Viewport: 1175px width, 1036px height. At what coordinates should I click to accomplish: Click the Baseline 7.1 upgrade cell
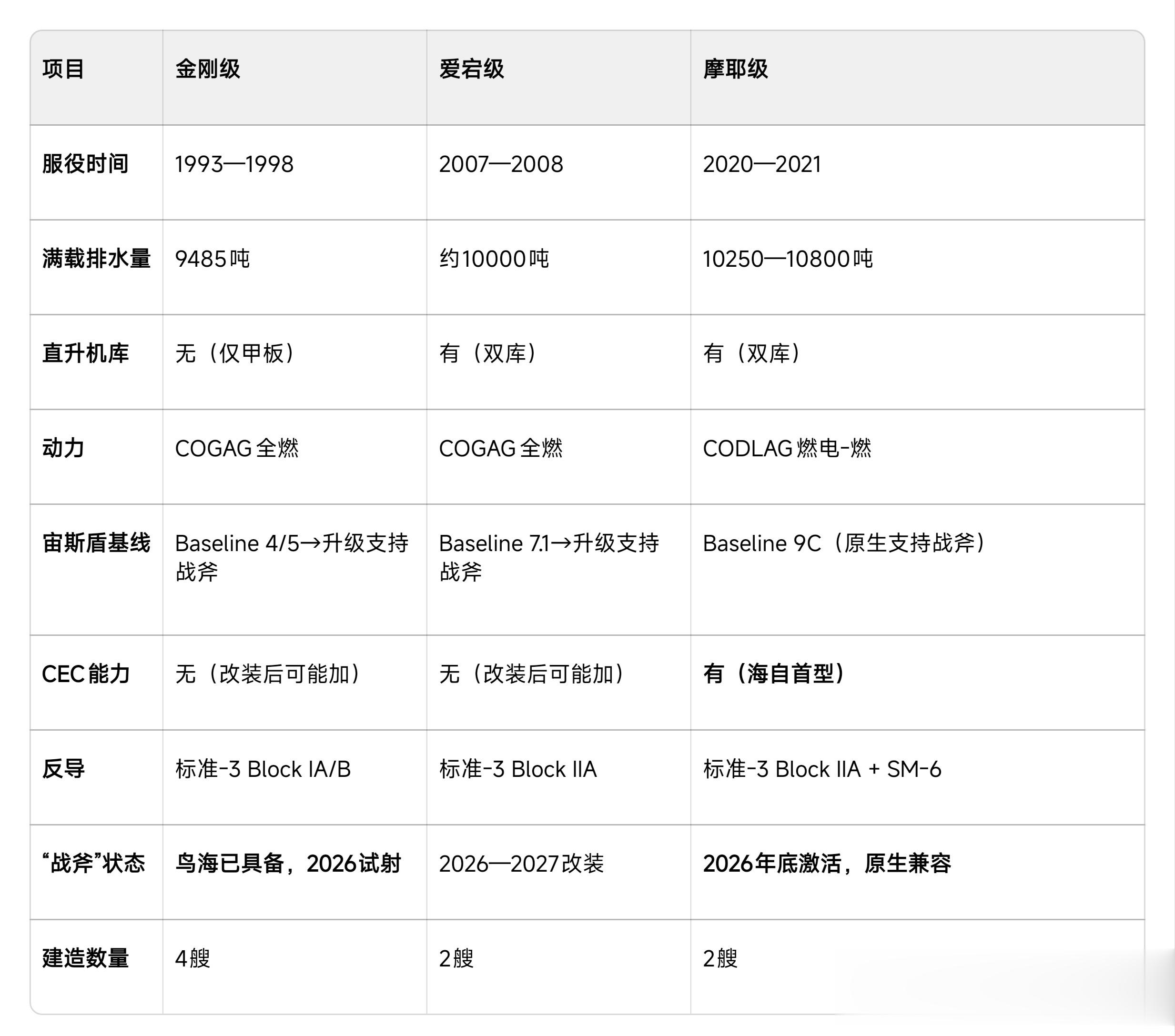[548, 556]
